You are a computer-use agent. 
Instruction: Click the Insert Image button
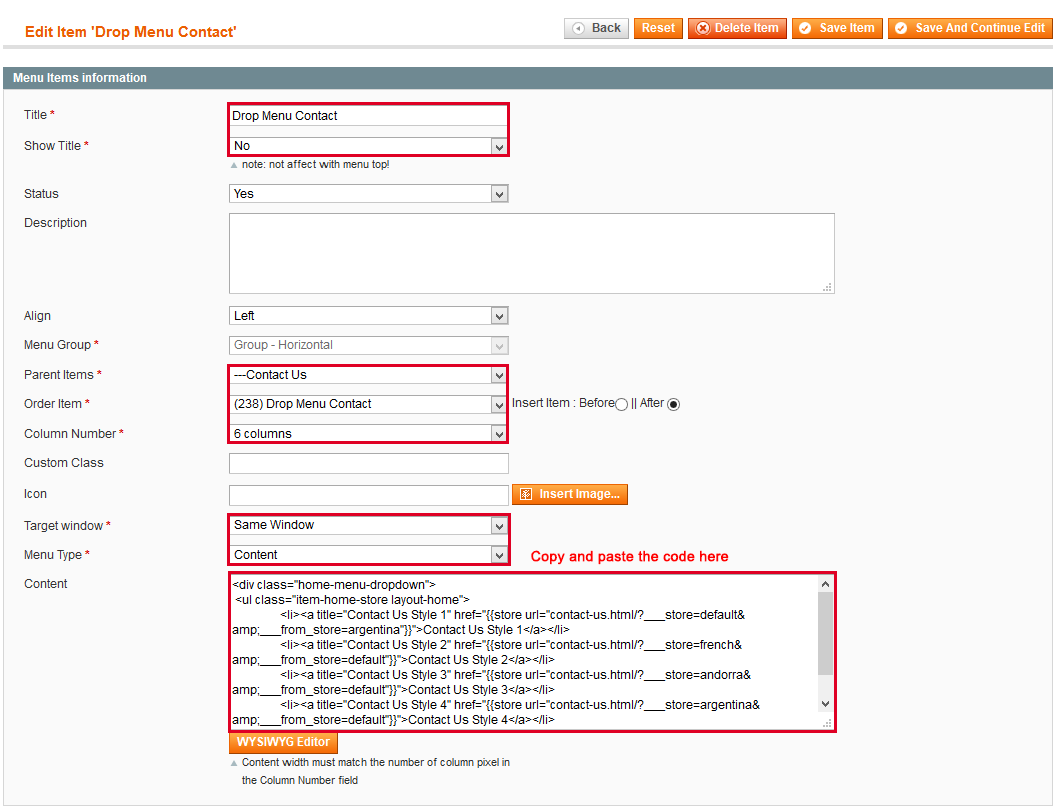[x=570, y=494]
